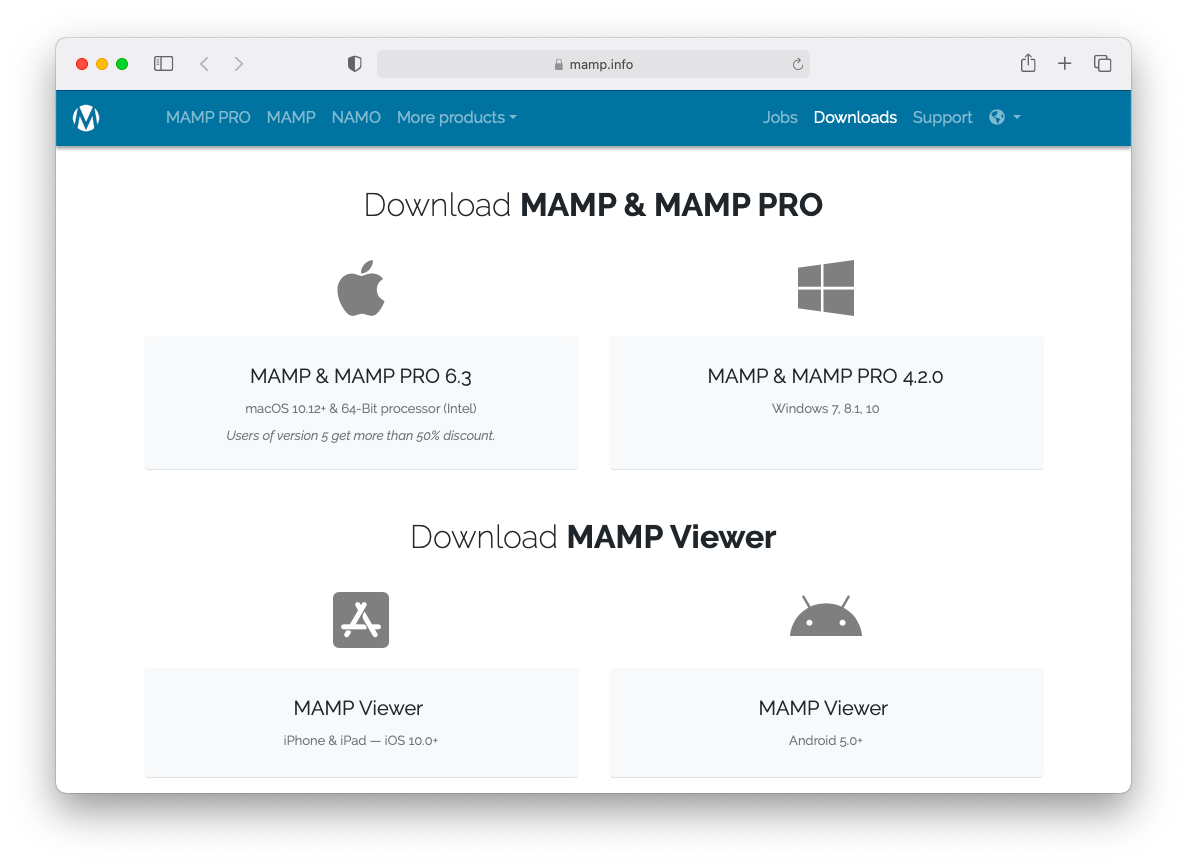1187x867 pixels.
Task: Click the 'Download MAMP Viewer' heading
Action: tap(594, 537)
